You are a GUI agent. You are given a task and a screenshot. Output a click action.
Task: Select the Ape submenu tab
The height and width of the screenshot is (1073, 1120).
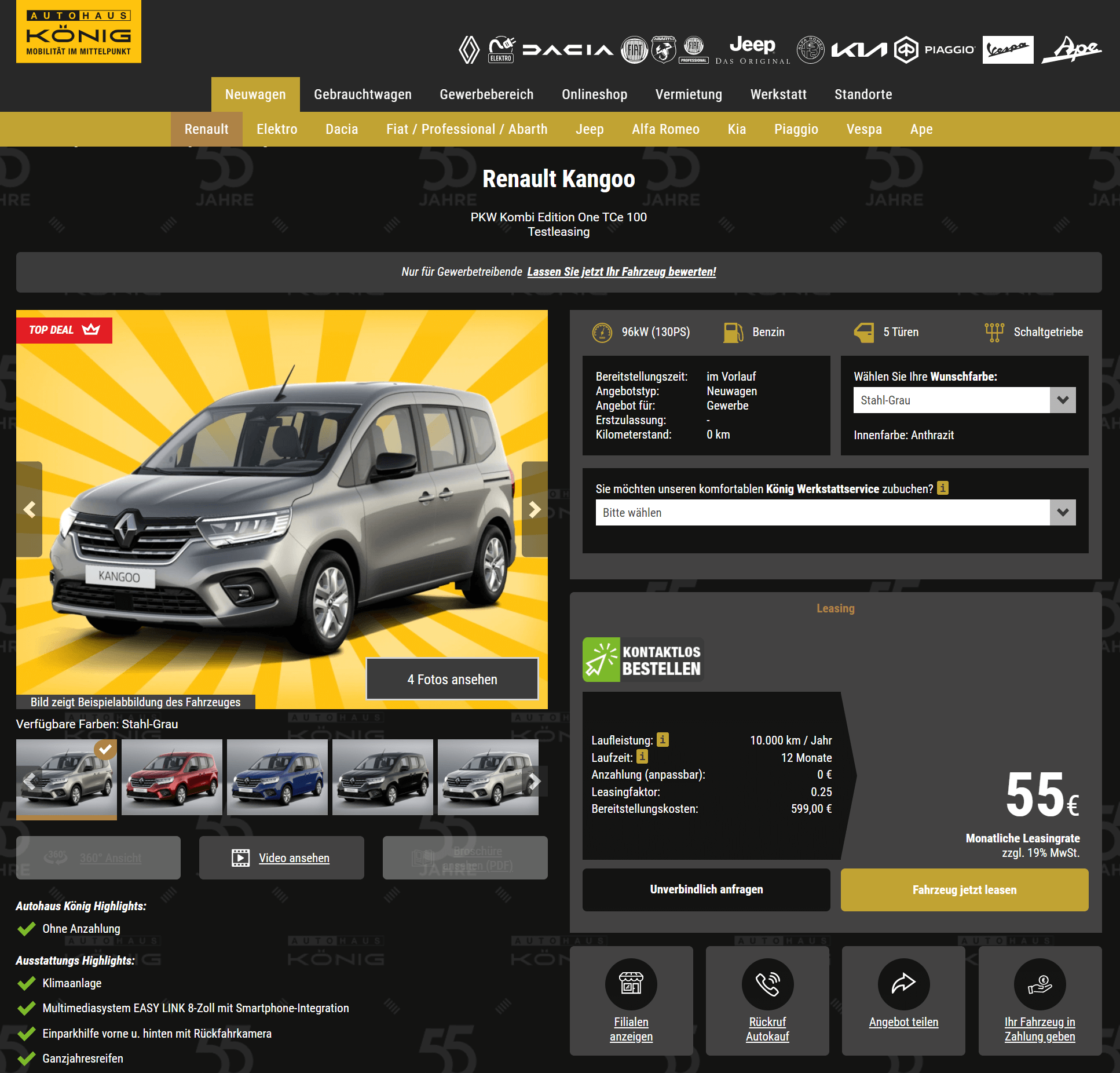coord(921,129)
